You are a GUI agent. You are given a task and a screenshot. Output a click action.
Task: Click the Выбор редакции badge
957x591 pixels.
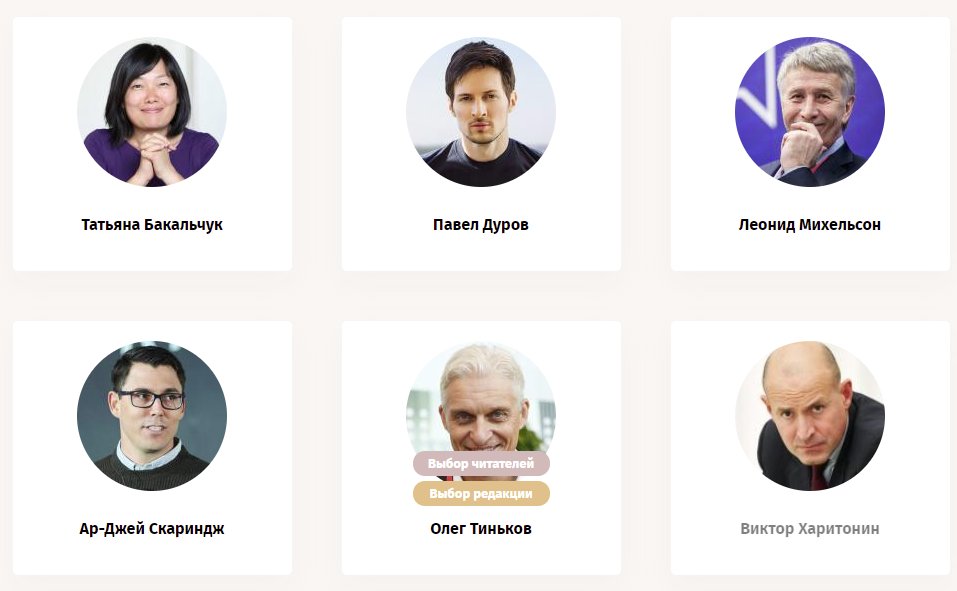coord(481,493)
